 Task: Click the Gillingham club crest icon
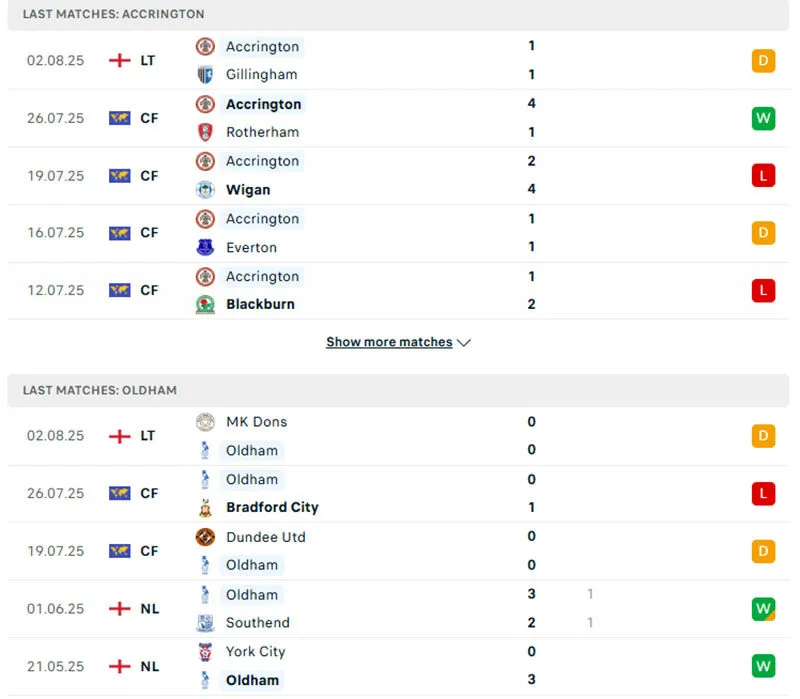click(x=205, y=74)
